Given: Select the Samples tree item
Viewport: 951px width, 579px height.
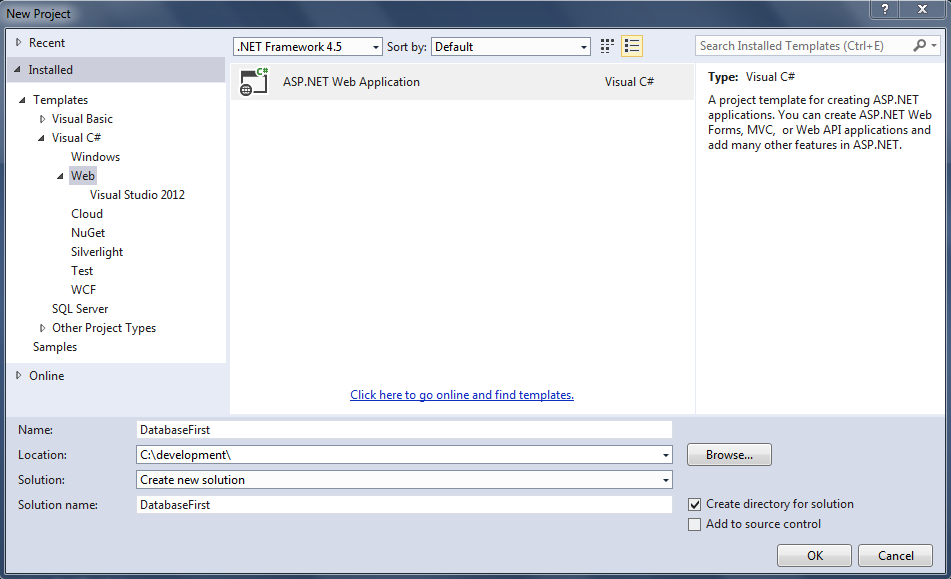Looking at the screenshot, I should coord(55,347).
